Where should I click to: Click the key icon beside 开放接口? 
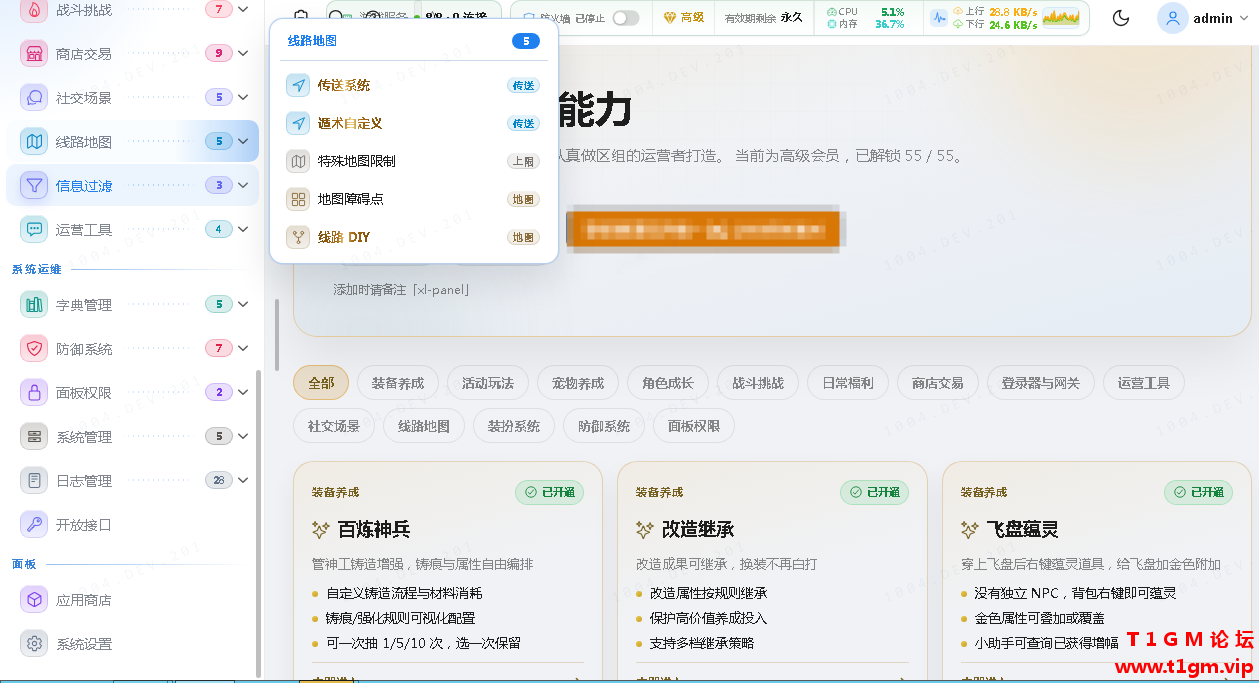[x=35, y=525]
